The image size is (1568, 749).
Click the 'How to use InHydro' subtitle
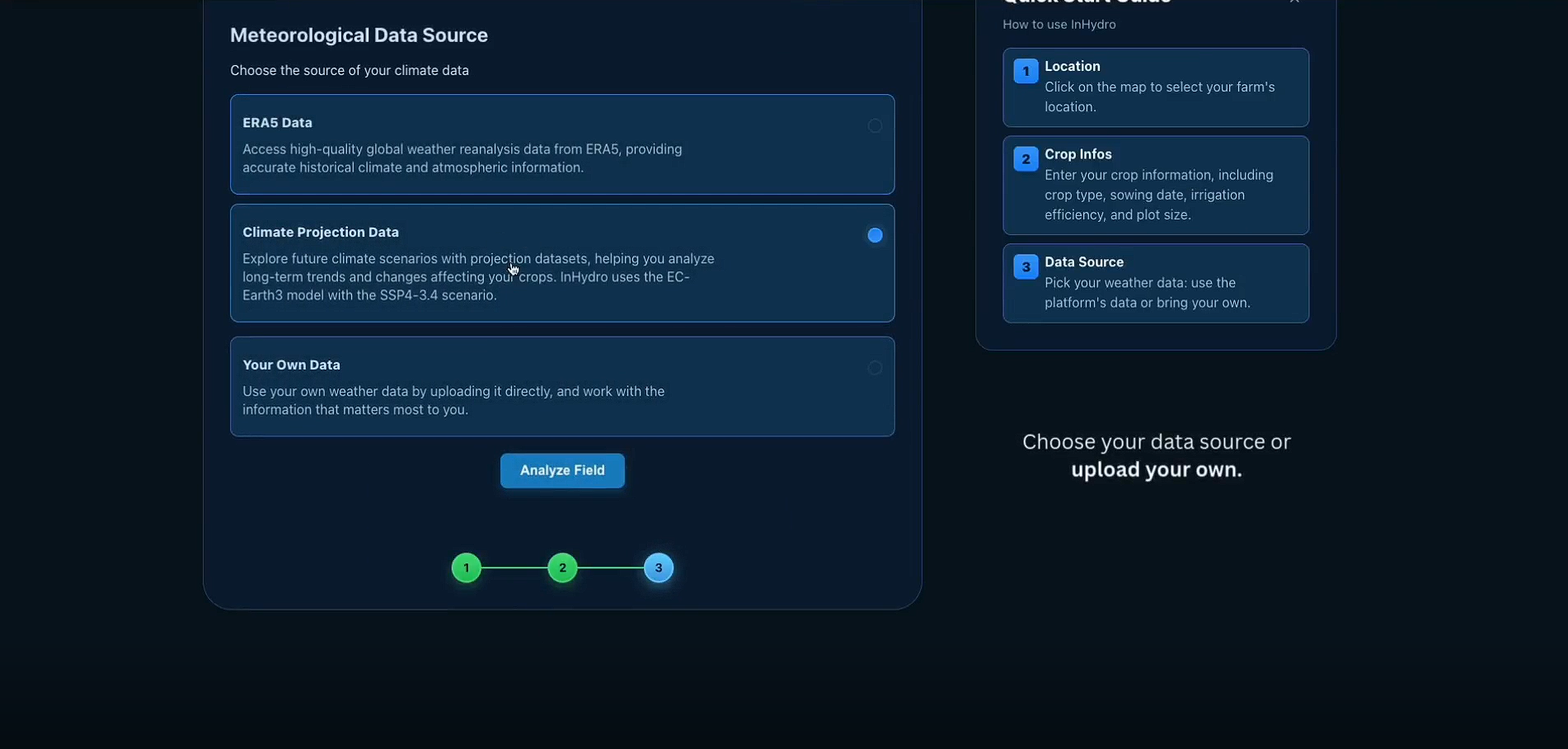click(x=1059, y=25)
